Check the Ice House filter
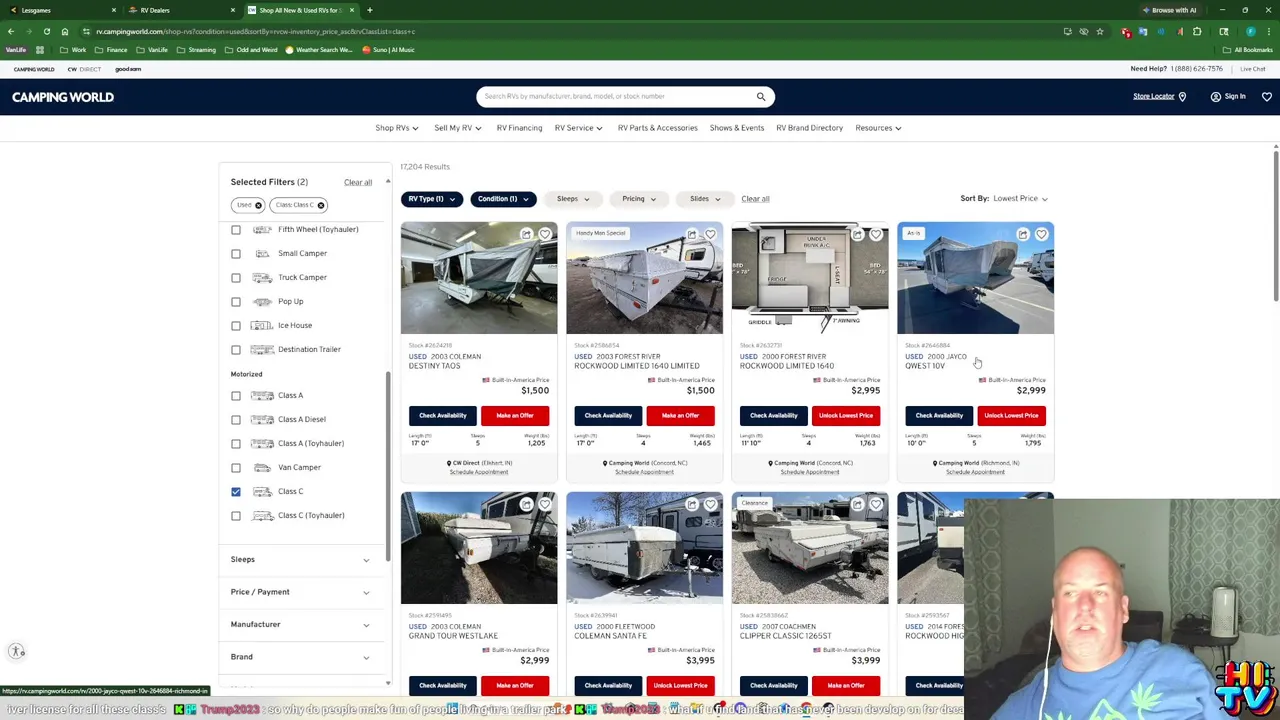 point(236,326)
